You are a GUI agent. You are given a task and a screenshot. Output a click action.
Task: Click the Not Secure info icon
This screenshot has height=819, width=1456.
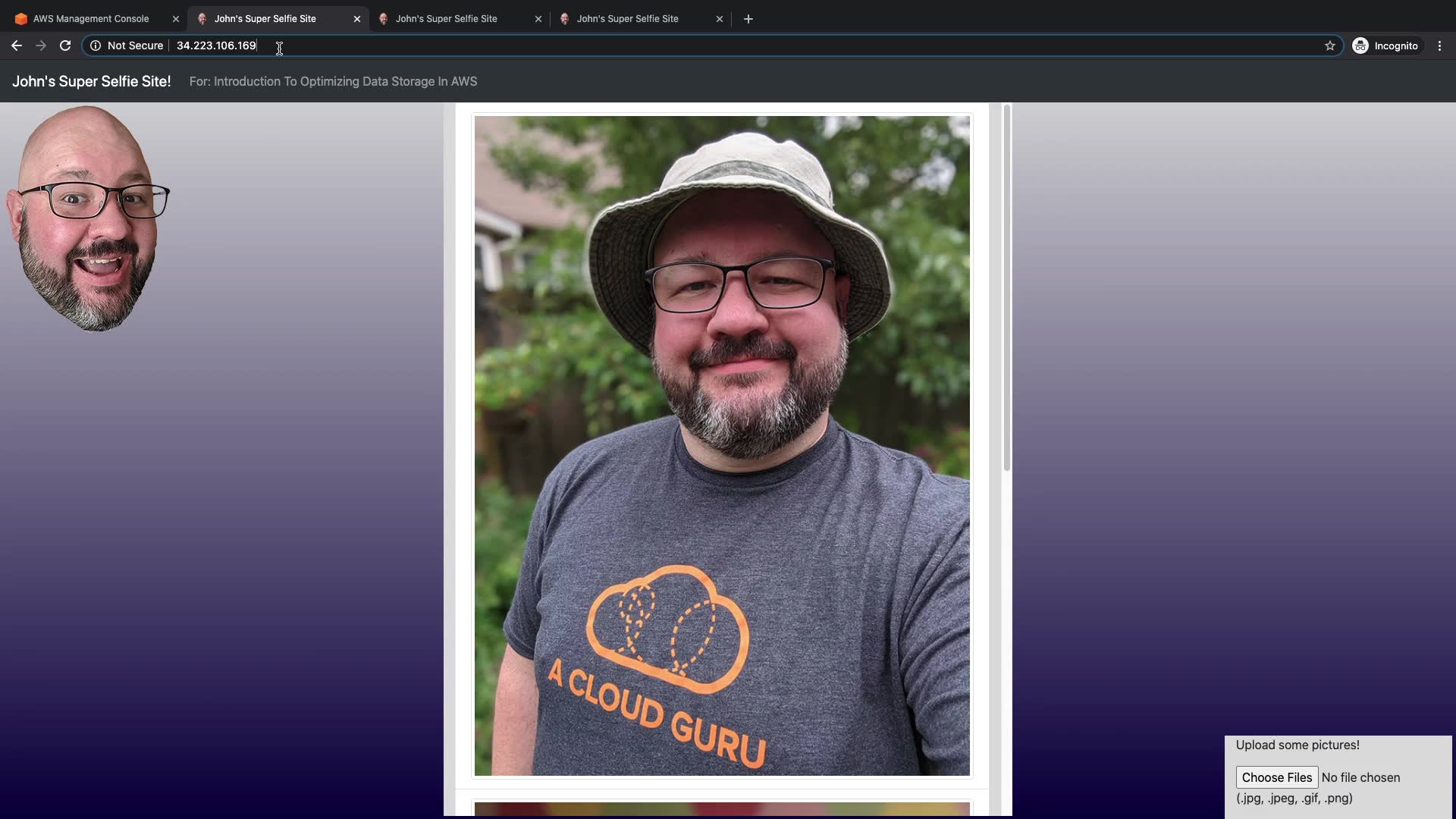[96, 45]
